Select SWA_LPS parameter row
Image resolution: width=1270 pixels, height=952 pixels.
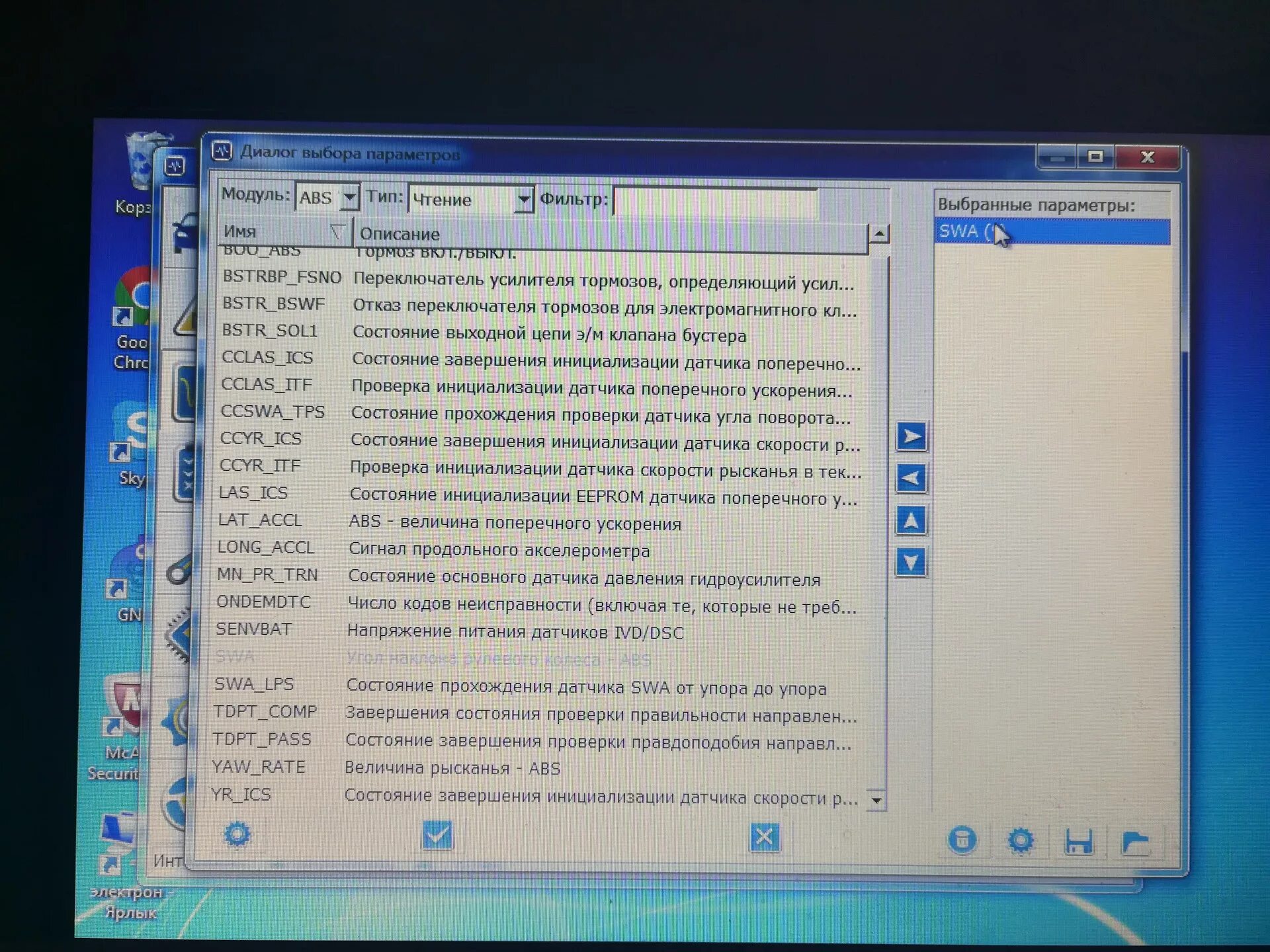click(536, 686)
